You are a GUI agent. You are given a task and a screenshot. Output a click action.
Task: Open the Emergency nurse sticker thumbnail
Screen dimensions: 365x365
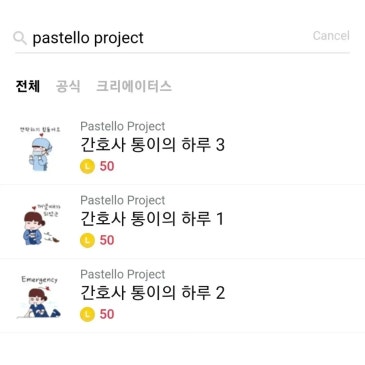click(x=39, y=296)
